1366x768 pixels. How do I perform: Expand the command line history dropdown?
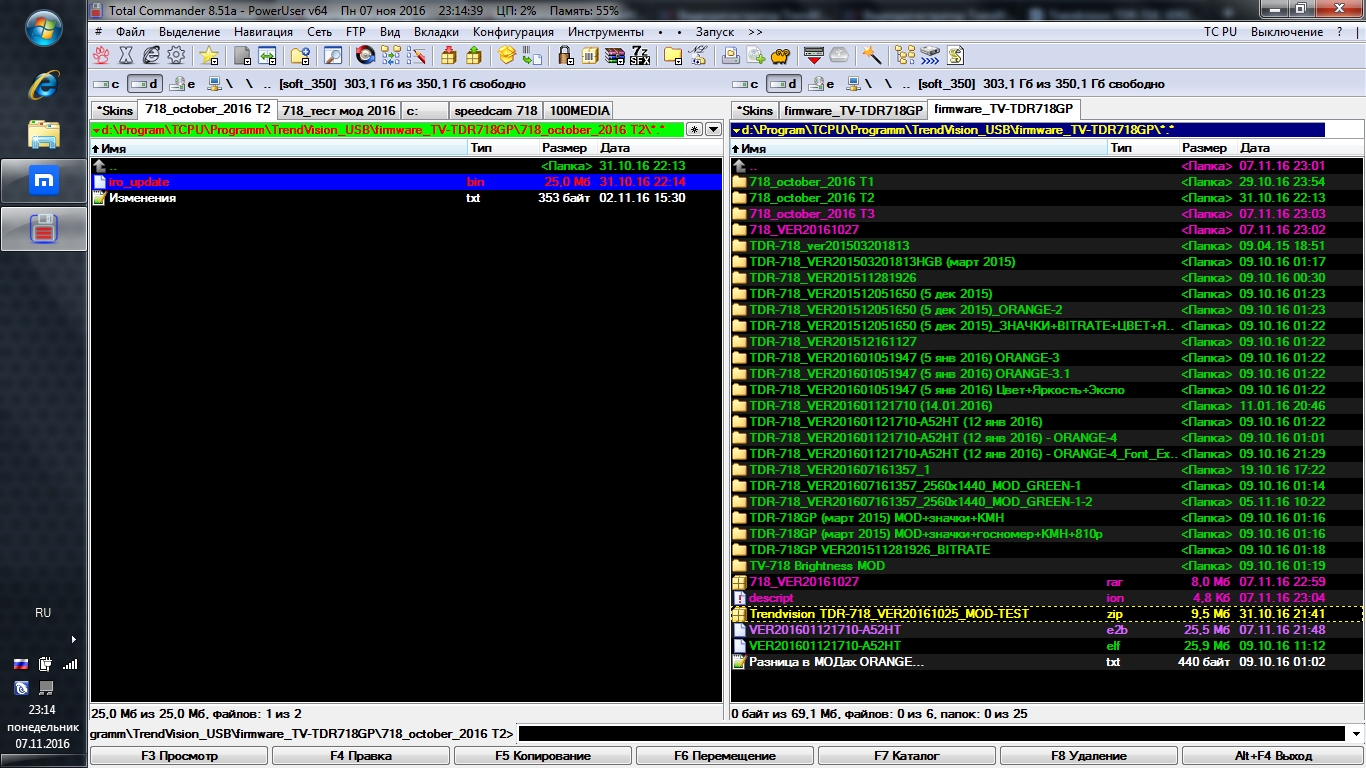(1354, 734)
